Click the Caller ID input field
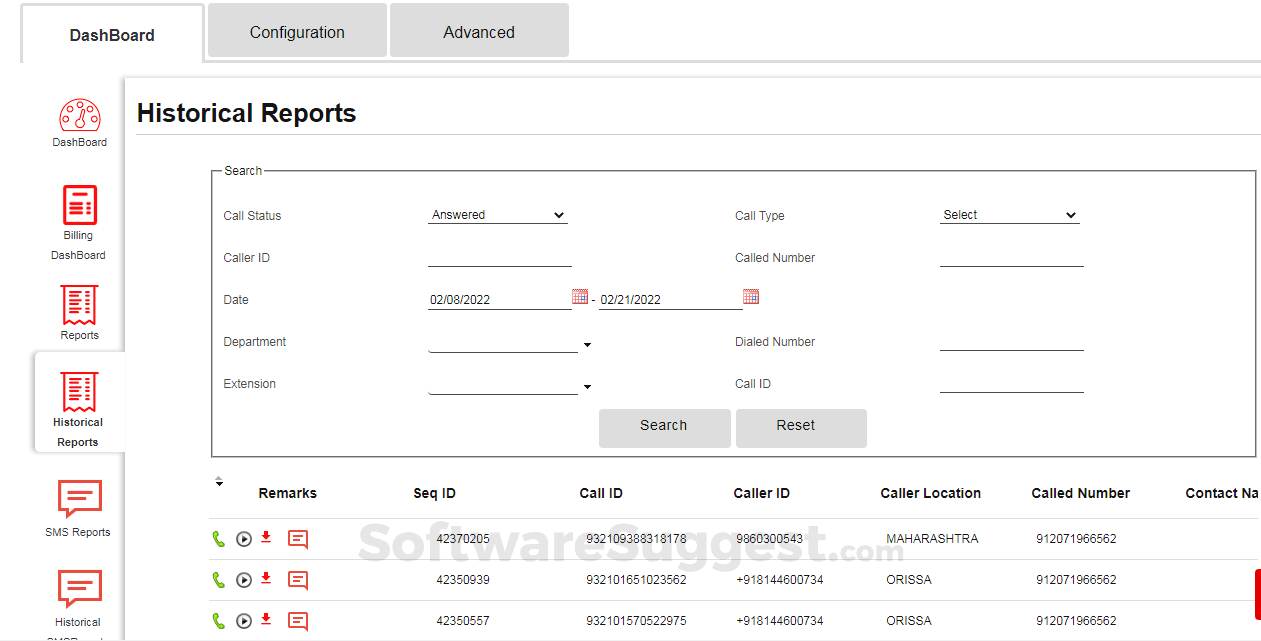The image size is (1261, 641). pos(499,257)
